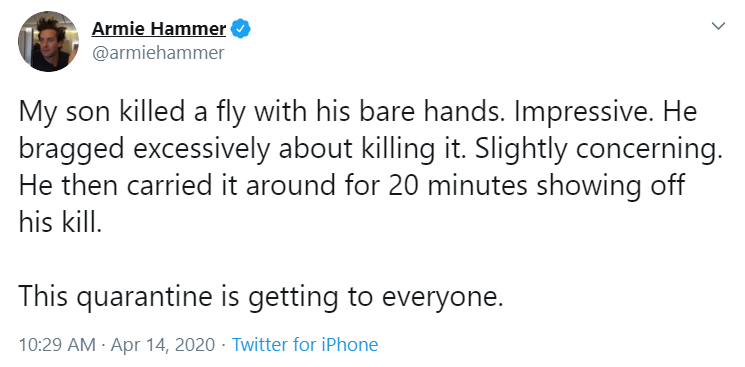Open the Twitter for iPhone source link
This screenshot has height=367, width=745.
click(x=305, y=344)
